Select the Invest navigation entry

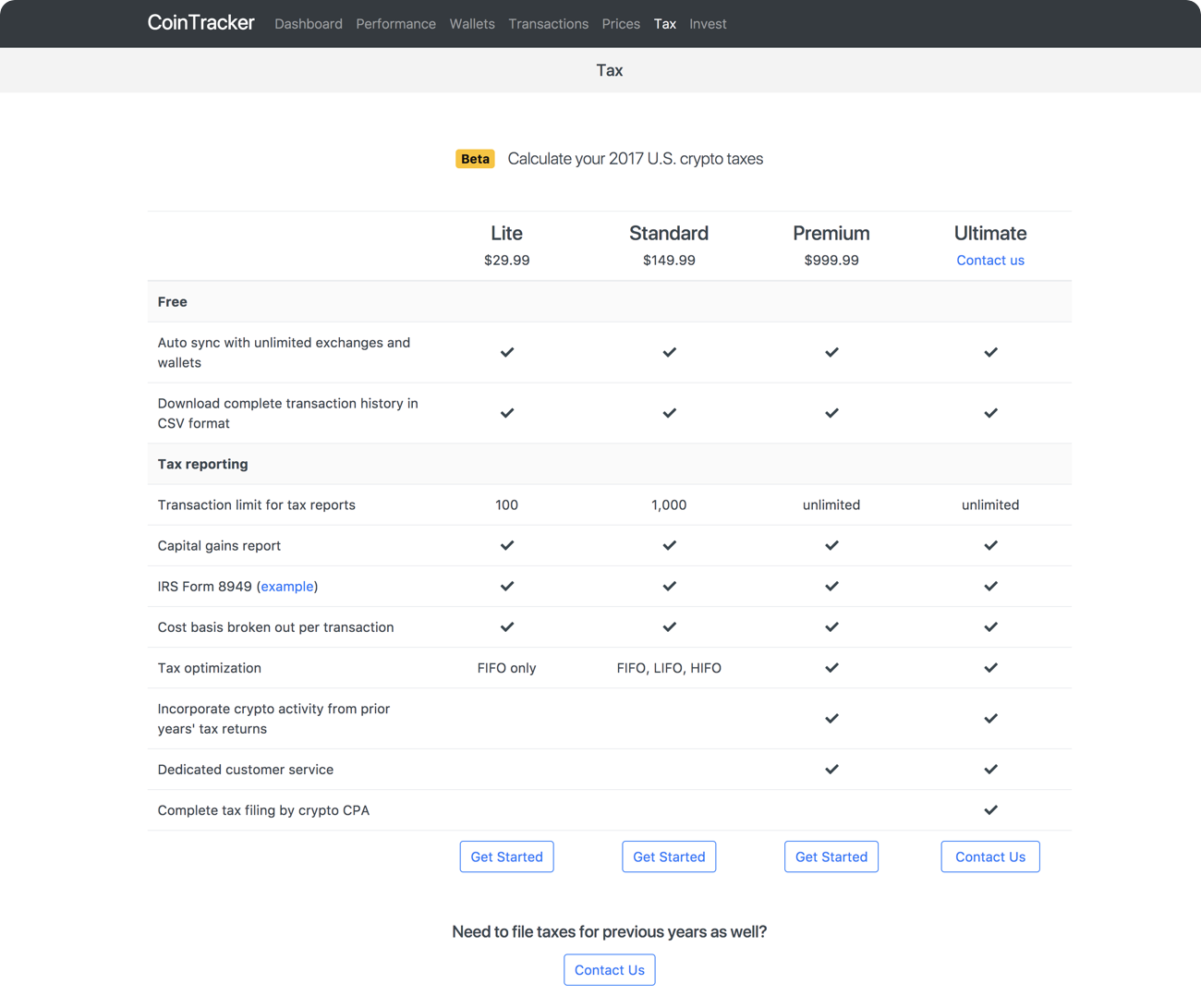[708, 23]
